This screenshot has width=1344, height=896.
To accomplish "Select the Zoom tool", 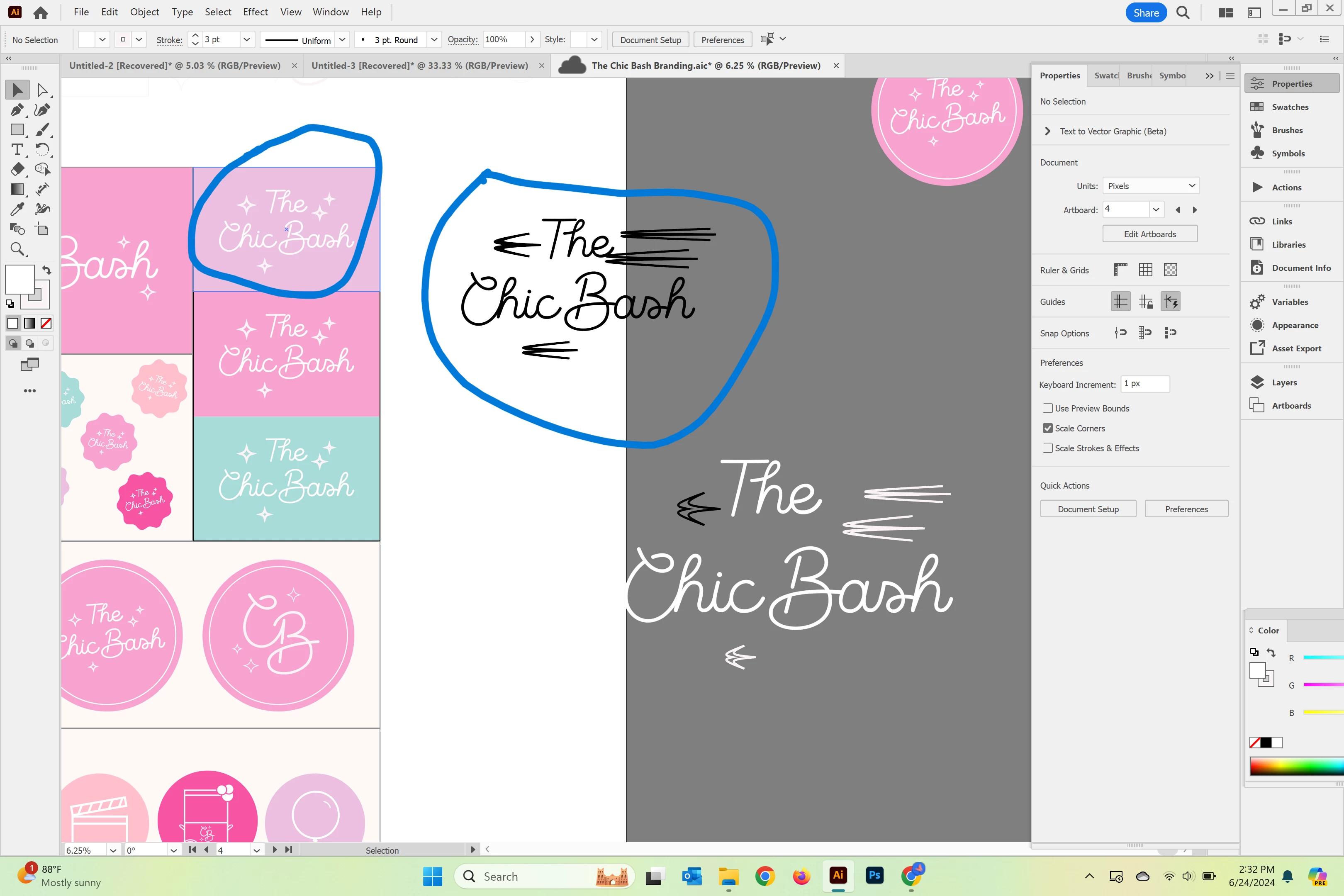I will 17,249.
